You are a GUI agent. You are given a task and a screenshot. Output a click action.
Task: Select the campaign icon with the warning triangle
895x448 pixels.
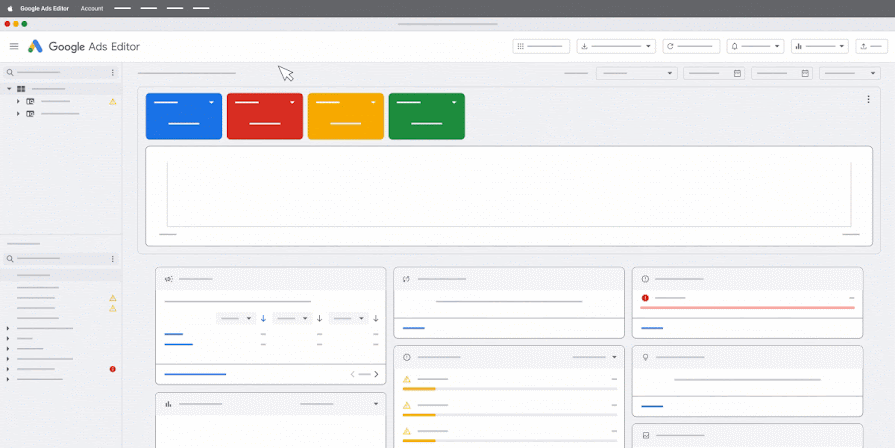(30, 101)
